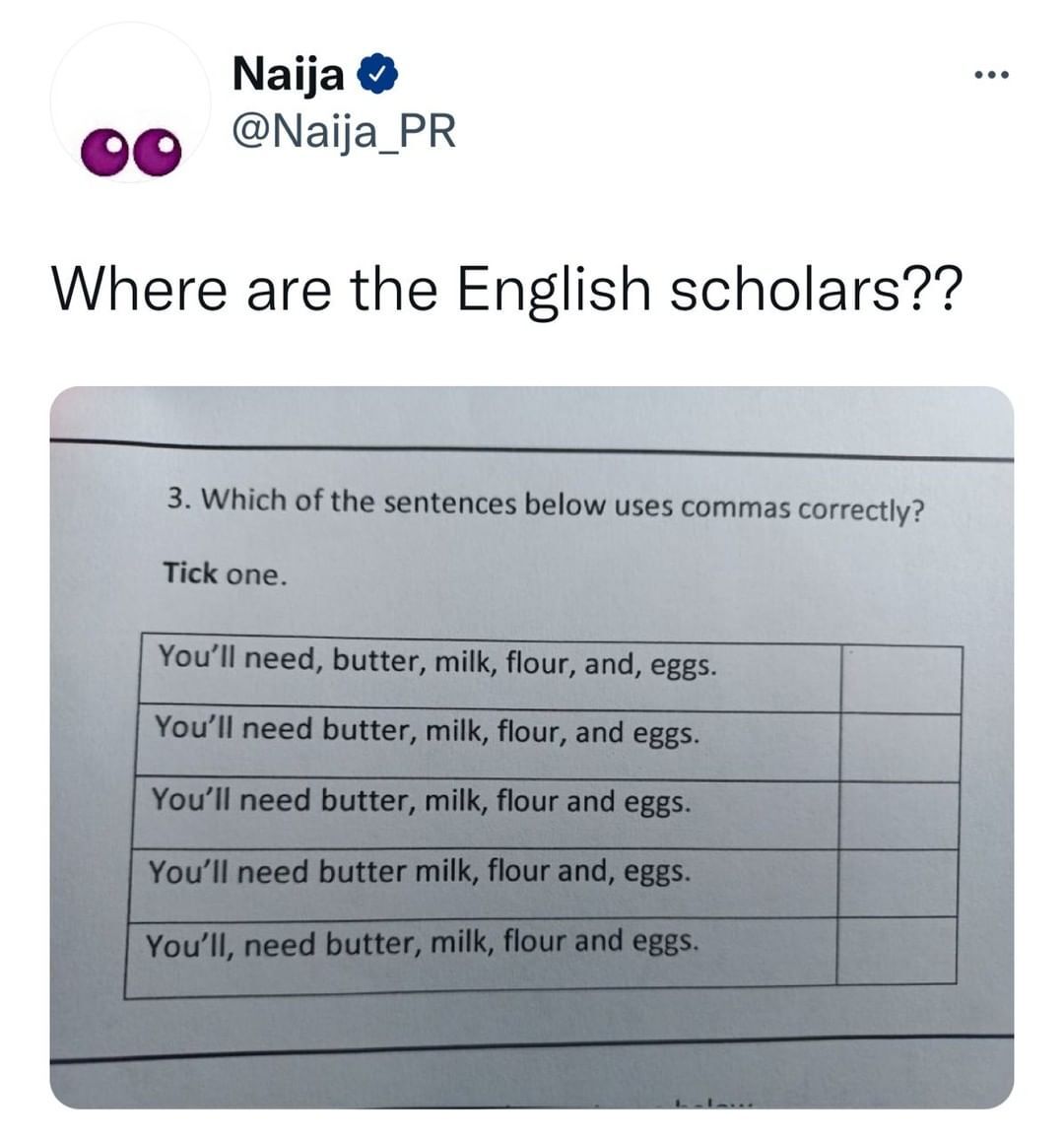The width and height of the screenshot is (1064, 1139).
Task: Tick the box for "You'll, need butter, milk, flour and eggs."
Action: [x=896, y=951]
